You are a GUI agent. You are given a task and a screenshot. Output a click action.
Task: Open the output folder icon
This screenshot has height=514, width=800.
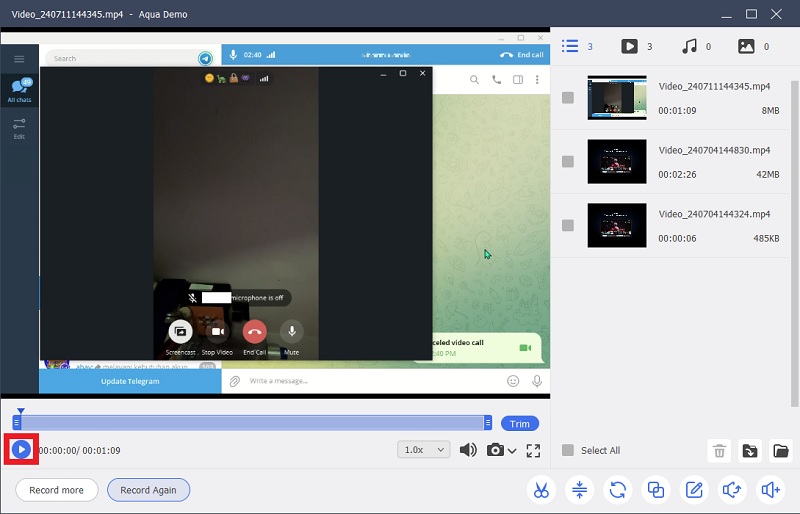781,451
